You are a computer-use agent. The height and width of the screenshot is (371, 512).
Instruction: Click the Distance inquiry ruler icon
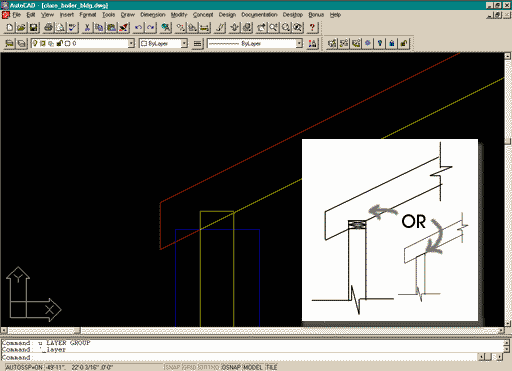coord(205,28)
